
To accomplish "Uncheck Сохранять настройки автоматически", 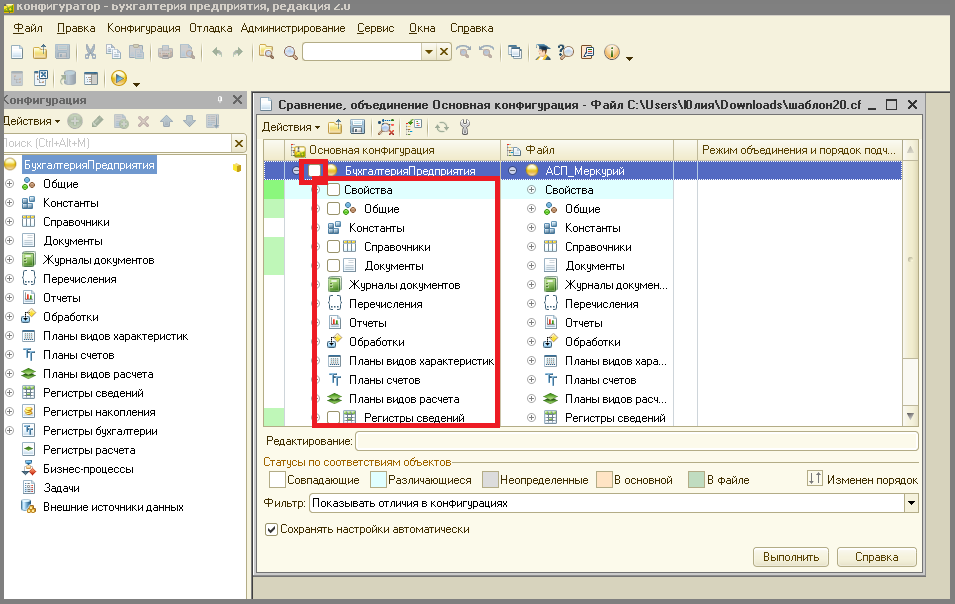I will 272,529.
